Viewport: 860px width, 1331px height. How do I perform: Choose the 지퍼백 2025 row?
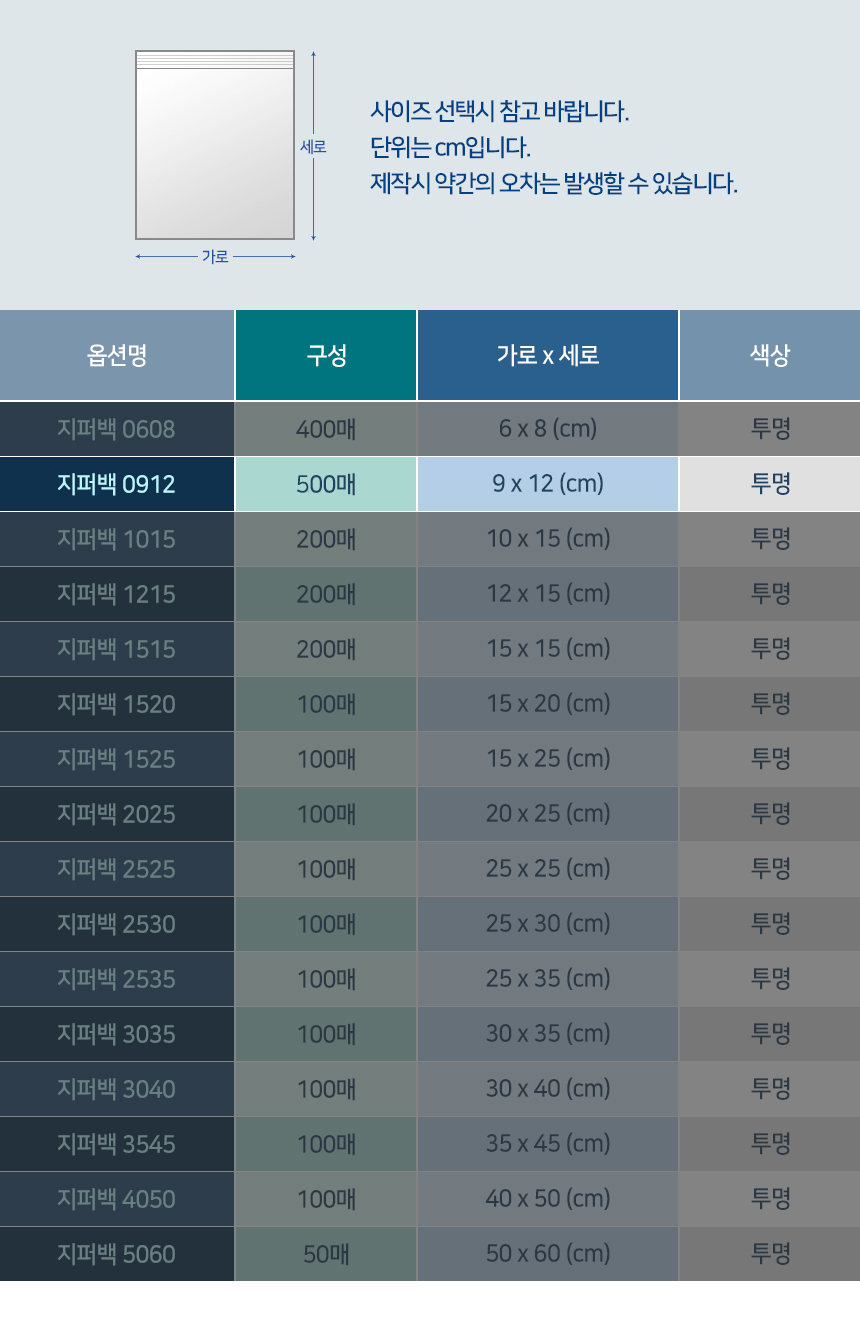pyautogui.click(x=117, y=814)
